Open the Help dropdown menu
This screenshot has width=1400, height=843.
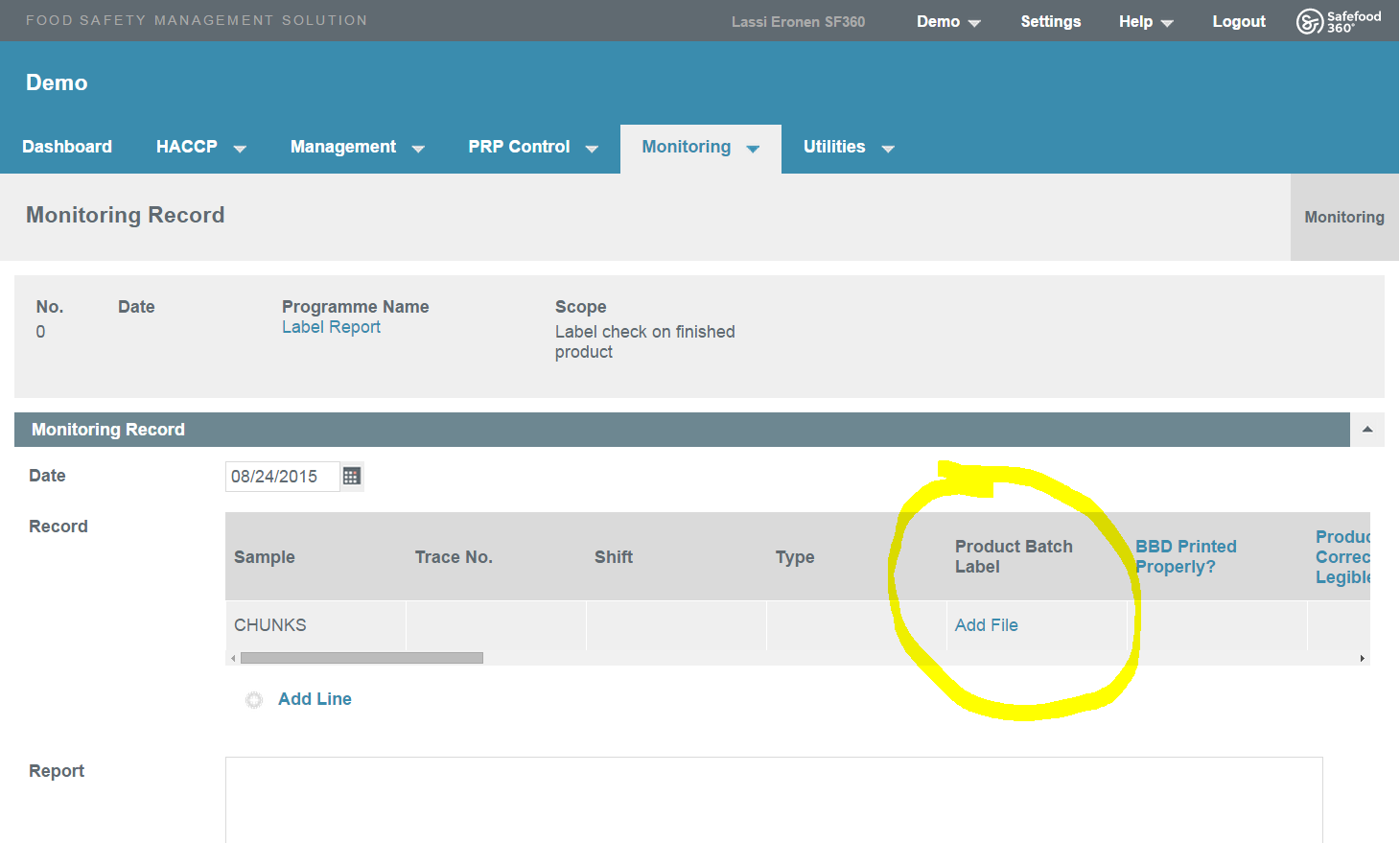(x=1146, y=21)
